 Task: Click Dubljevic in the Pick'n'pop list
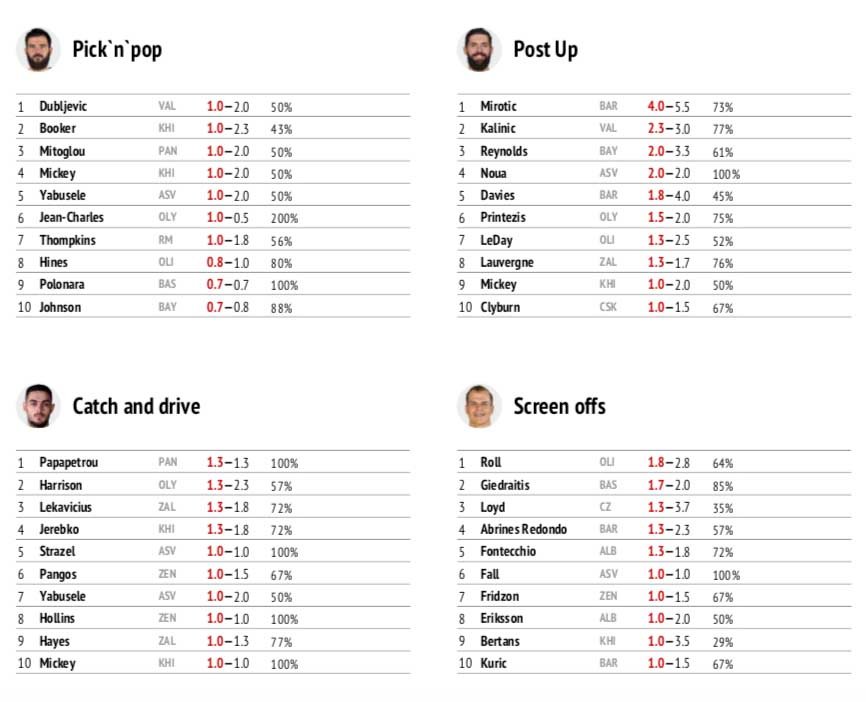(63, 106)
